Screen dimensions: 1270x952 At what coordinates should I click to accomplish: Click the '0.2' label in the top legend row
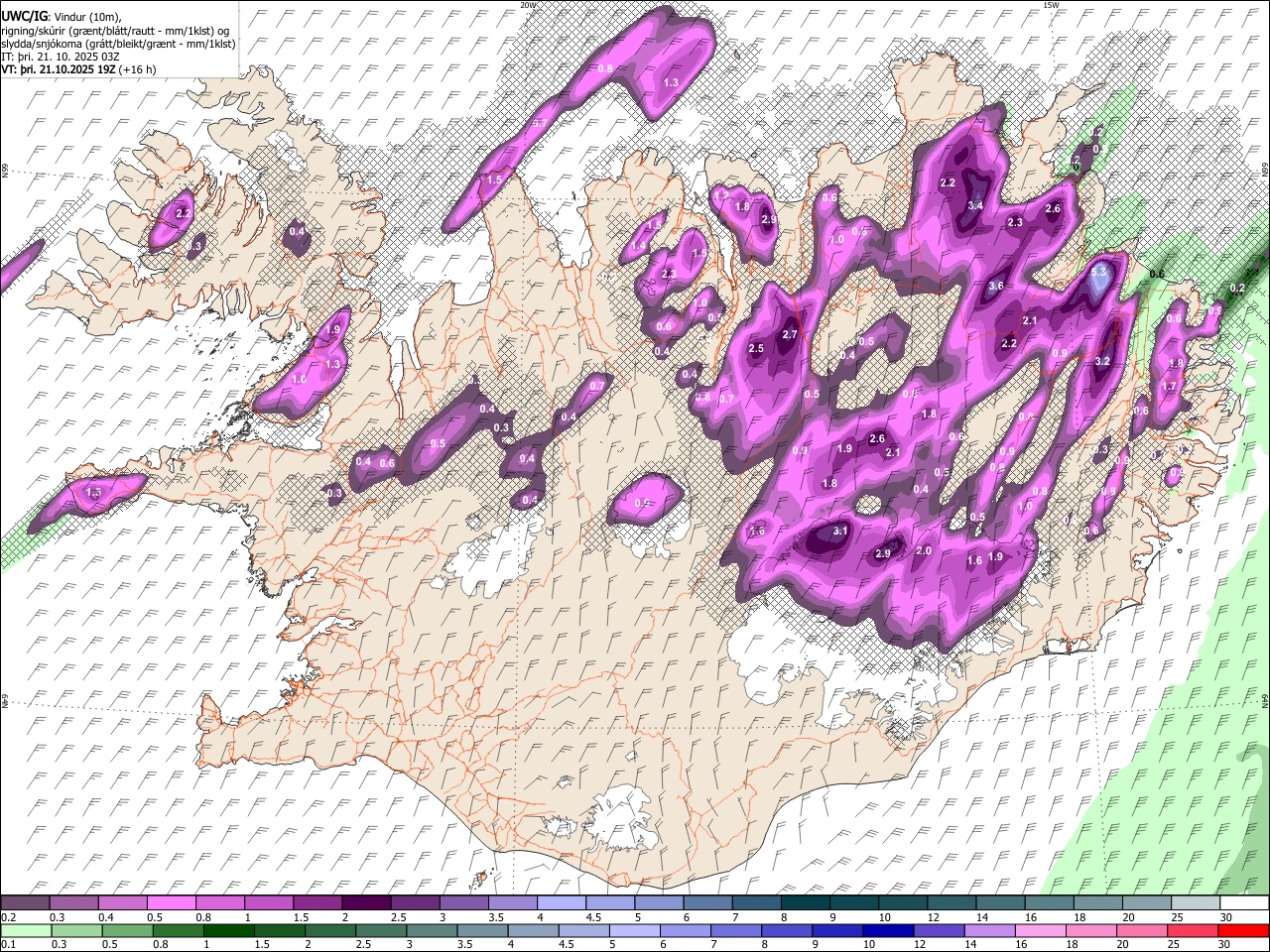pyautogui.click(x=8, y=917)
